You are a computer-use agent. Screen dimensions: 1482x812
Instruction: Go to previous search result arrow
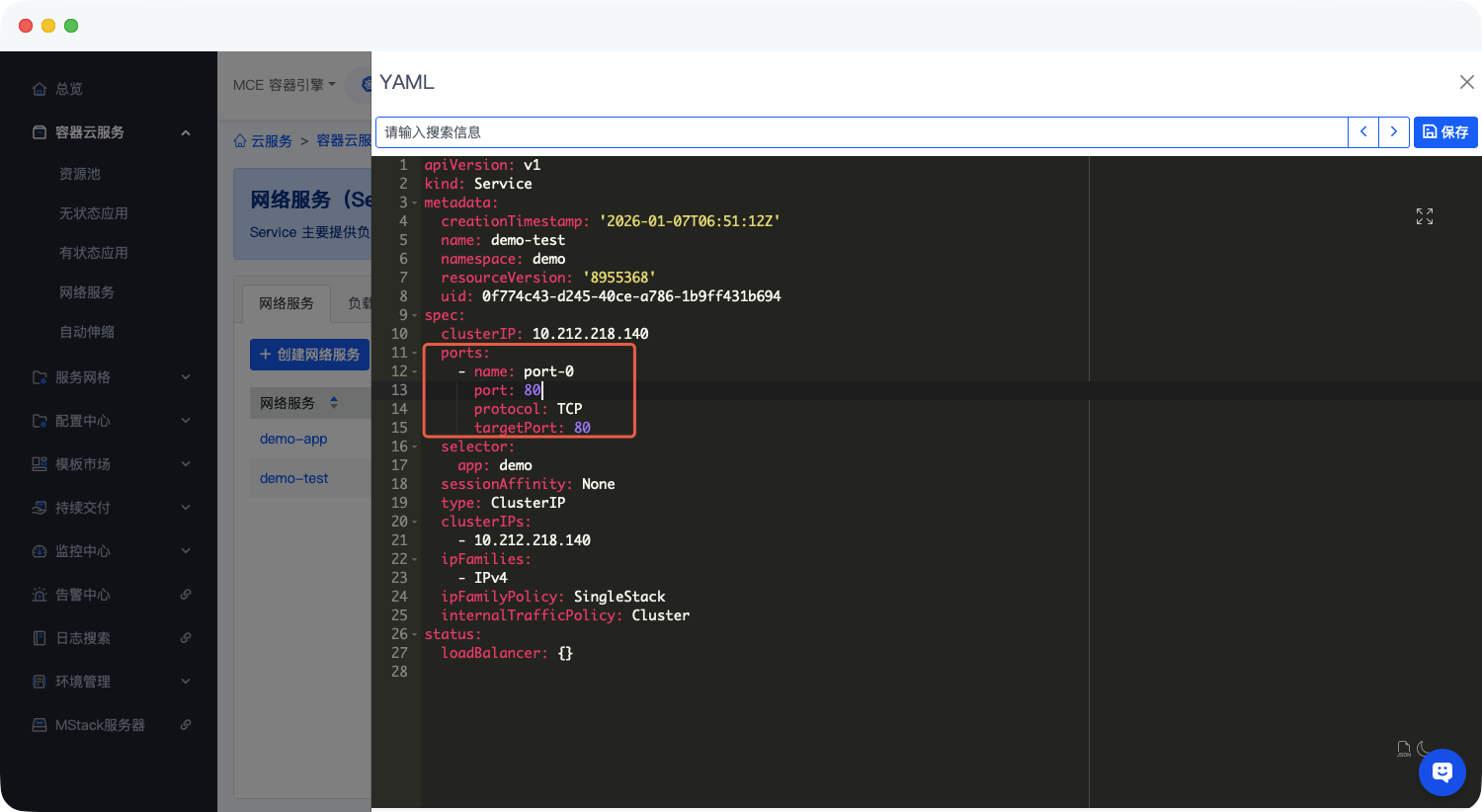[1363, 132]
